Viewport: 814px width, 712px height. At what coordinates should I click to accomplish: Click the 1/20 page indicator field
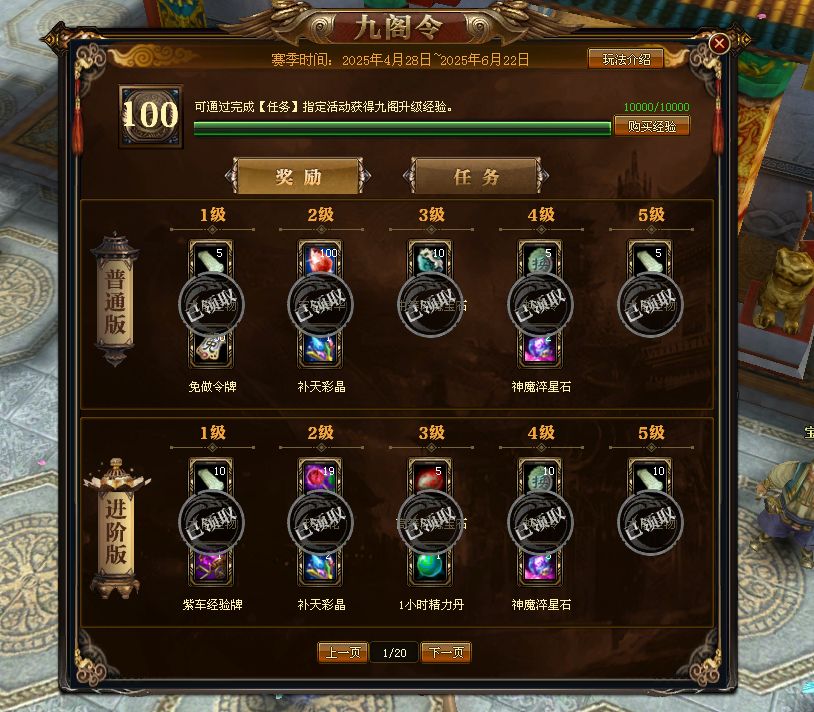pos(395,652)
